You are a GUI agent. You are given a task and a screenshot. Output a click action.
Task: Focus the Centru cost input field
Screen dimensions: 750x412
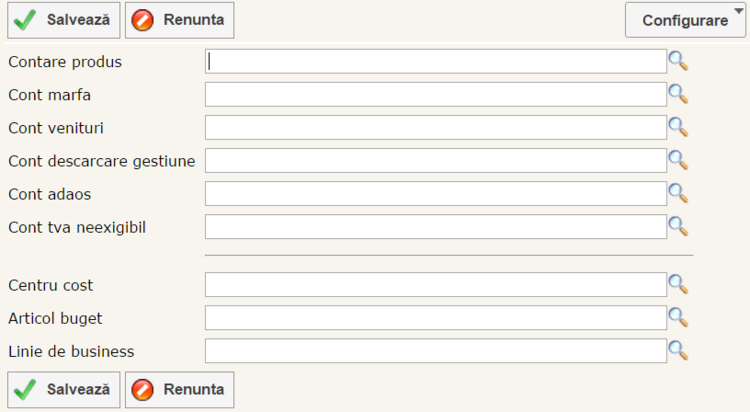coord(435,284)
